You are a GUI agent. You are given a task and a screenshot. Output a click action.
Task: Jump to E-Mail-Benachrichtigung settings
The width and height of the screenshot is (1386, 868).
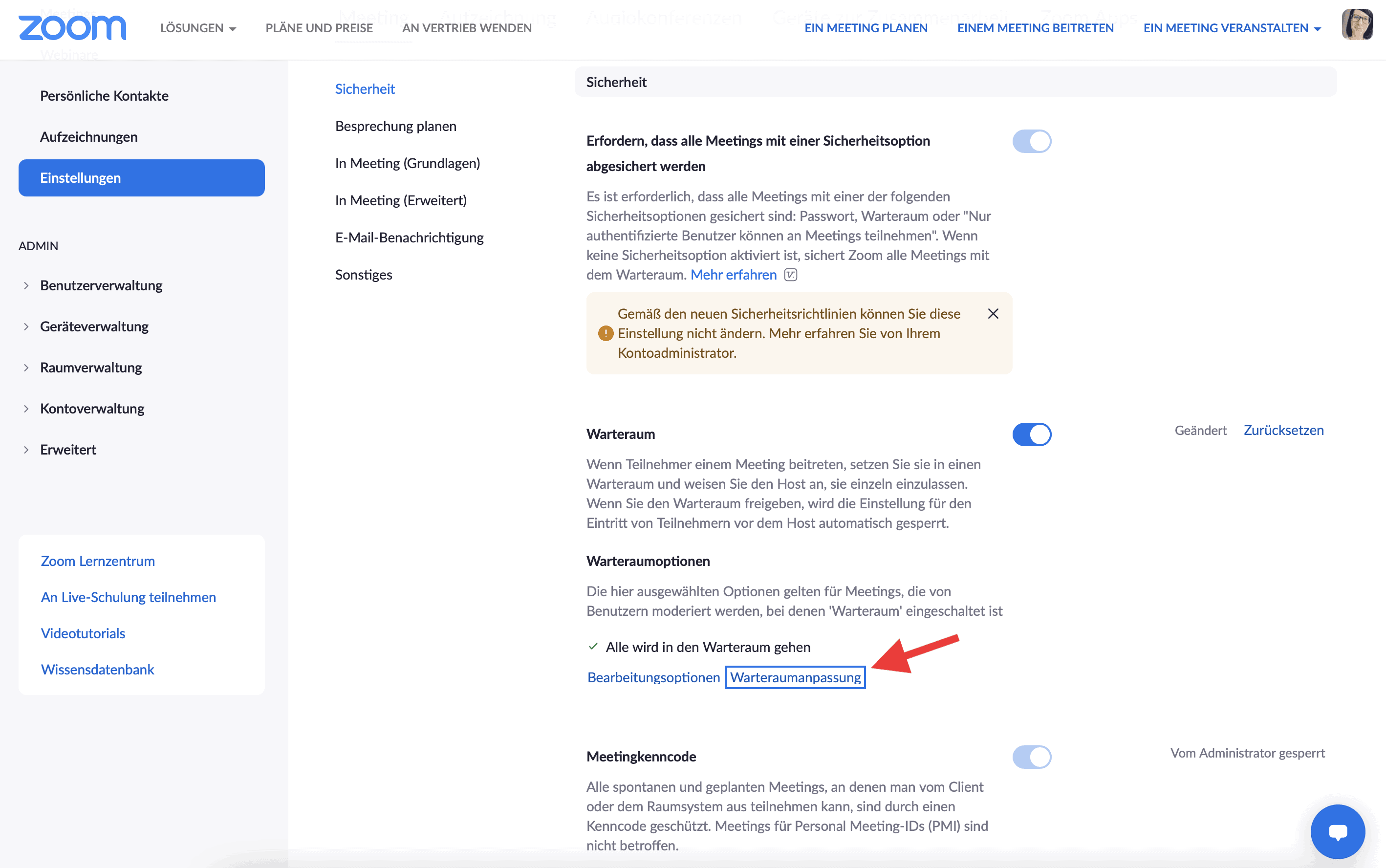(409, 238)
